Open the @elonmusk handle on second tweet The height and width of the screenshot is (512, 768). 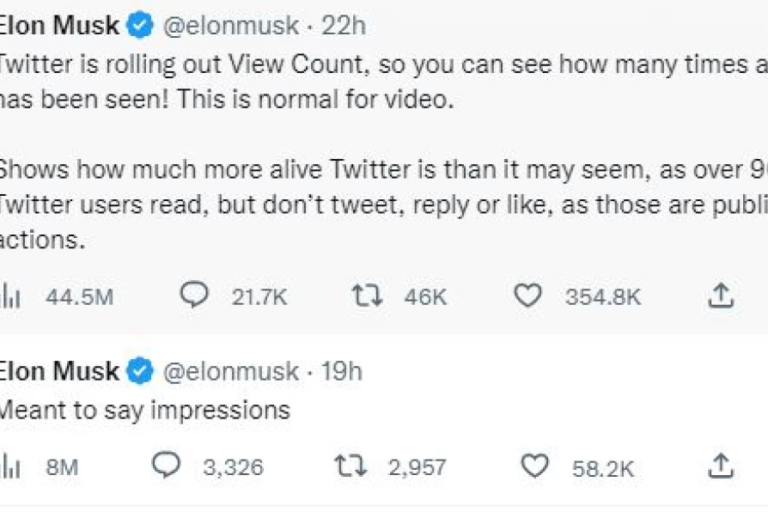(x=230, y=372)
